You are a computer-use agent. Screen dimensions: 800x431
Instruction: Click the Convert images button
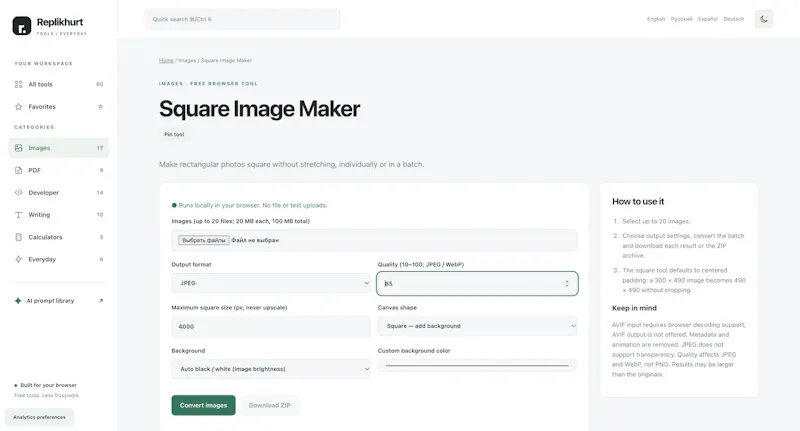click(x=204, y=405)
